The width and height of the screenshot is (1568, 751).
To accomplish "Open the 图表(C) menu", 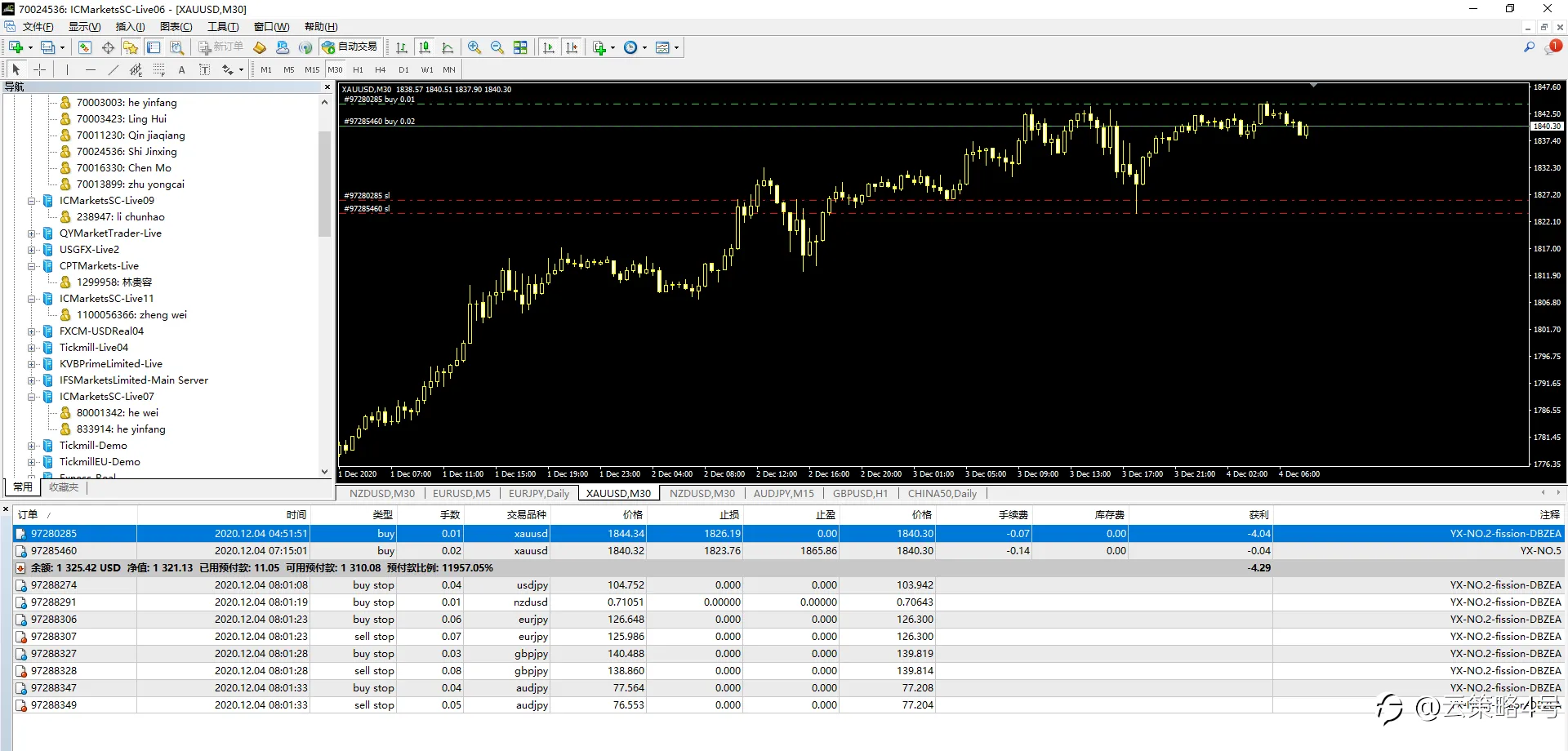I will [x=176, y=27].
